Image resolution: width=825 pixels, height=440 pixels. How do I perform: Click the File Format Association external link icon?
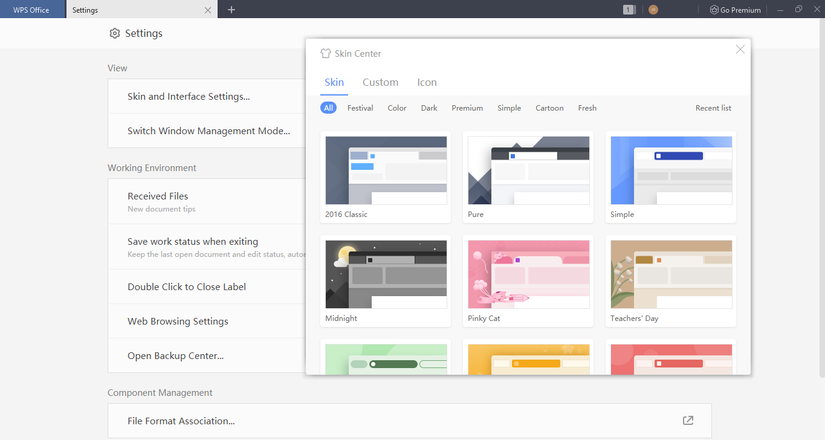688,420
